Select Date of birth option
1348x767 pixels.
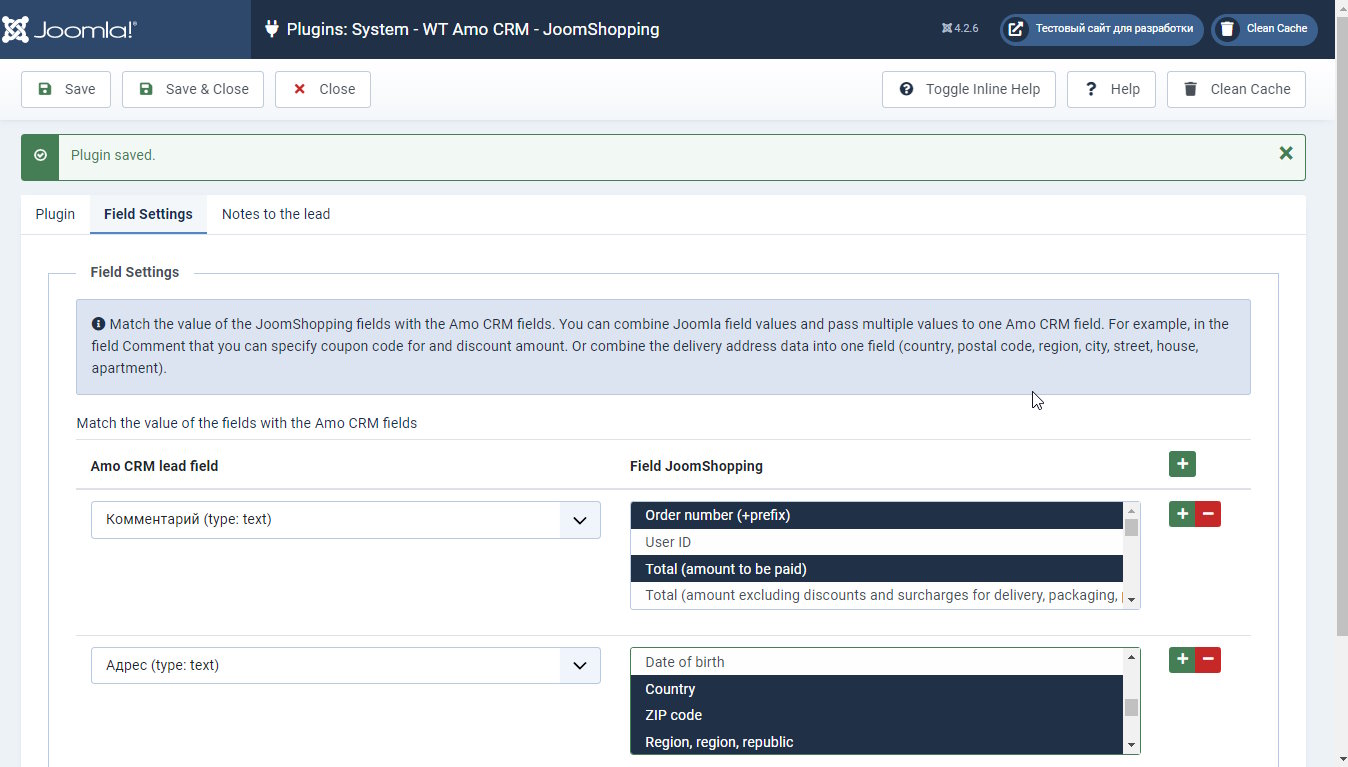[x=877, y=662]
